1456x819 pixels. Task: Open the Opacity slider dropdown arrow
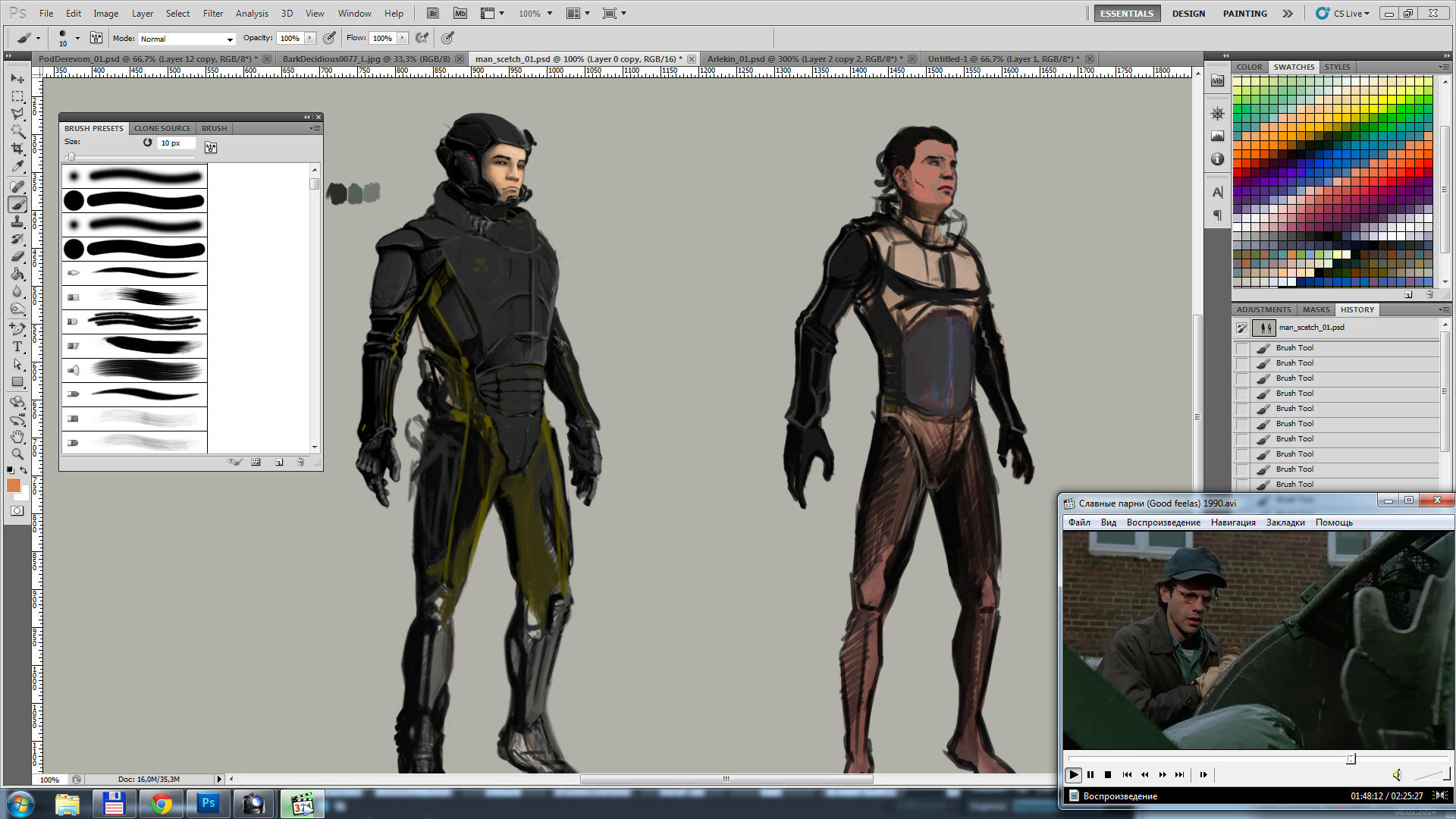[310, 38]
